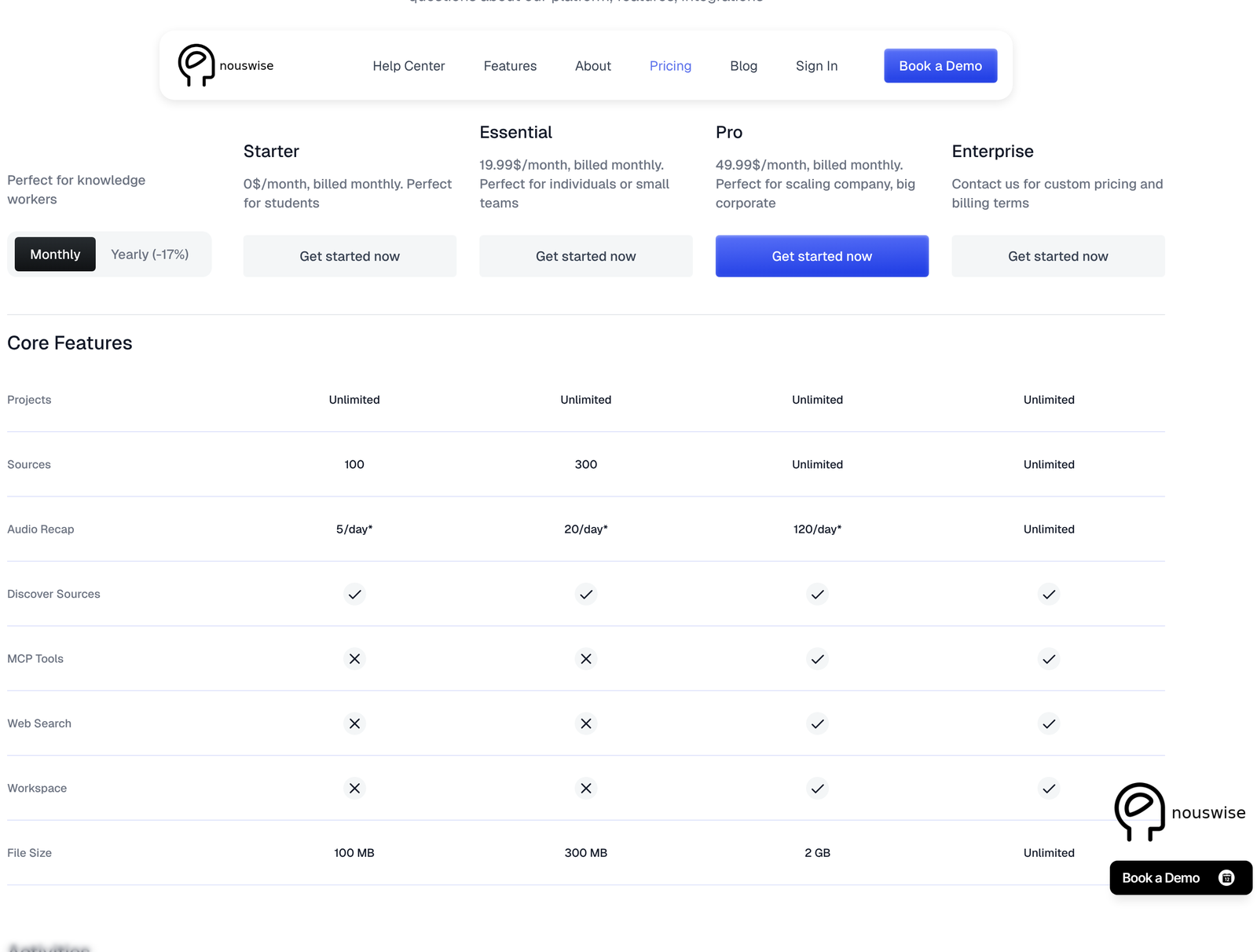Click the Discover Sources row label
This screenshot has width=1257, height=952.
pyautogui.click(x=53, y=595)
